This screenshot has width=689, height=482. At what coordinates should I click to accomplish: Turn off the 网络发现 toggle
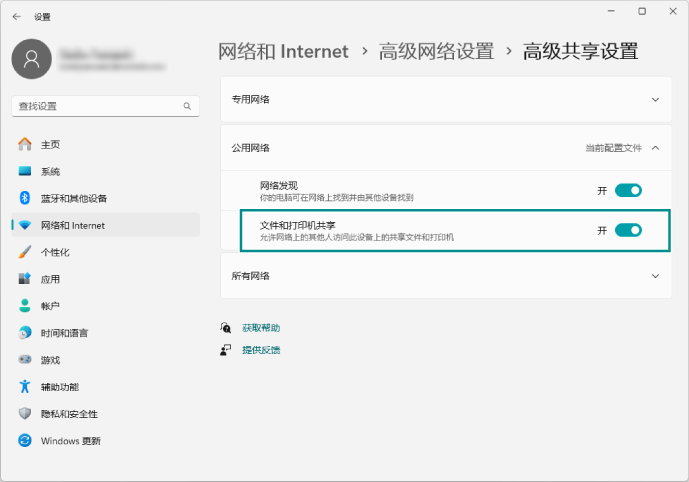[x=628, y=190]
